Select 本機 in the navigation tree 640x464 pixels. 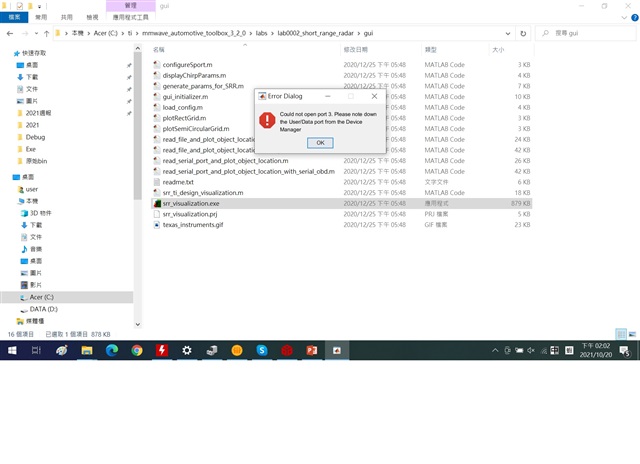click(32, 201)
